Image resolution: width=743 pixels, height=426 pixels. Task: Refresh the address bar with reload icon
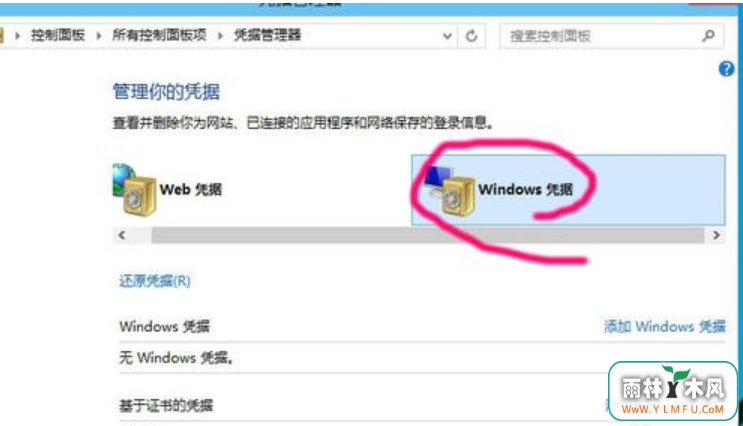[471, 36]
